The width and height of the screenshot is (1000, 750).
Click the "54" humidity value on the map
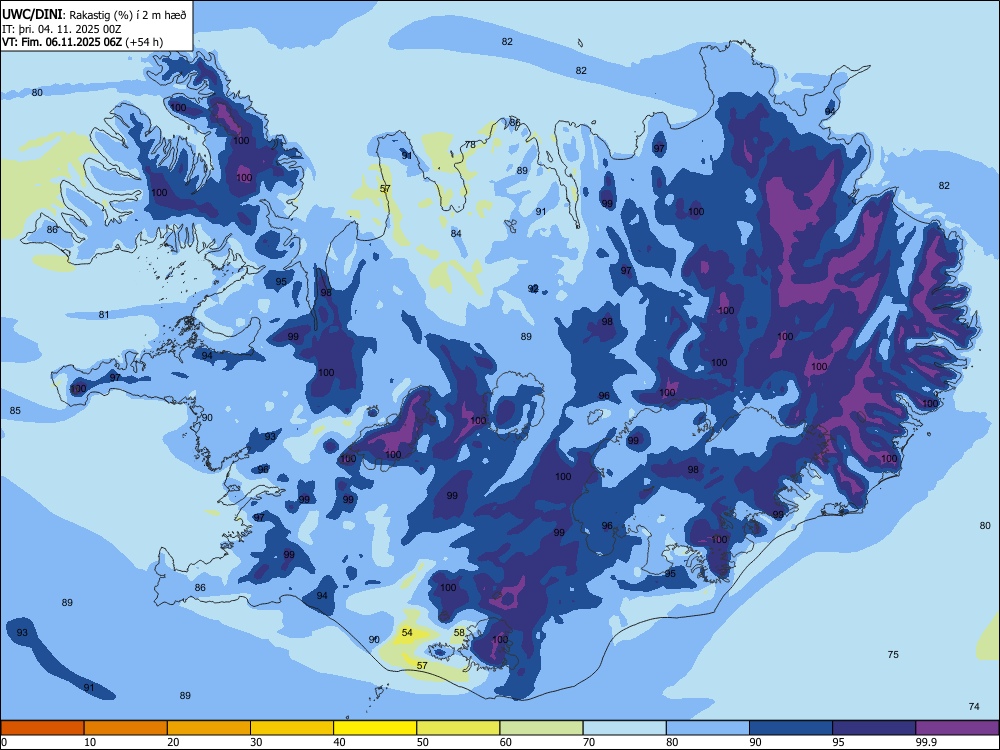[407, 633]
